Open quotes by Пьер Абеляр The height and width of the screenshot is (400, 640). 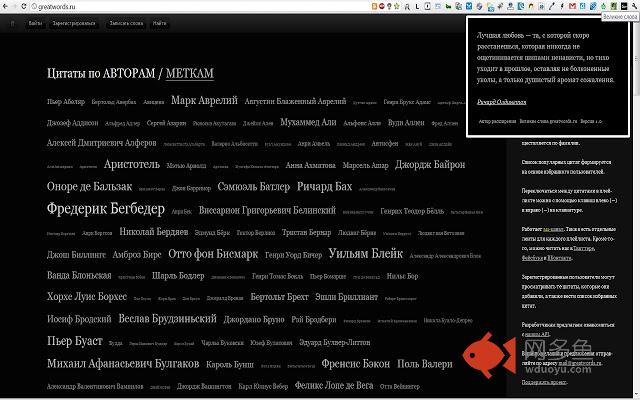66,102
